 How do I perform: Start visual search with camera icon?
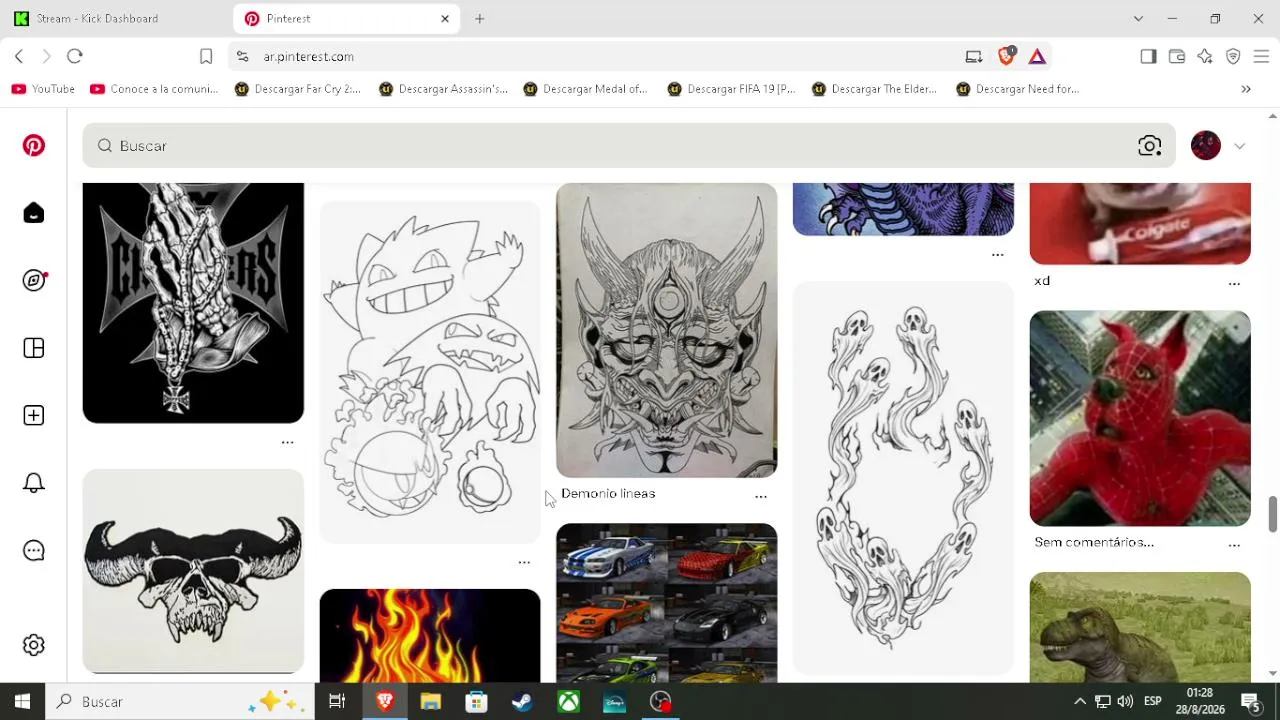[x=1150, y=146]
